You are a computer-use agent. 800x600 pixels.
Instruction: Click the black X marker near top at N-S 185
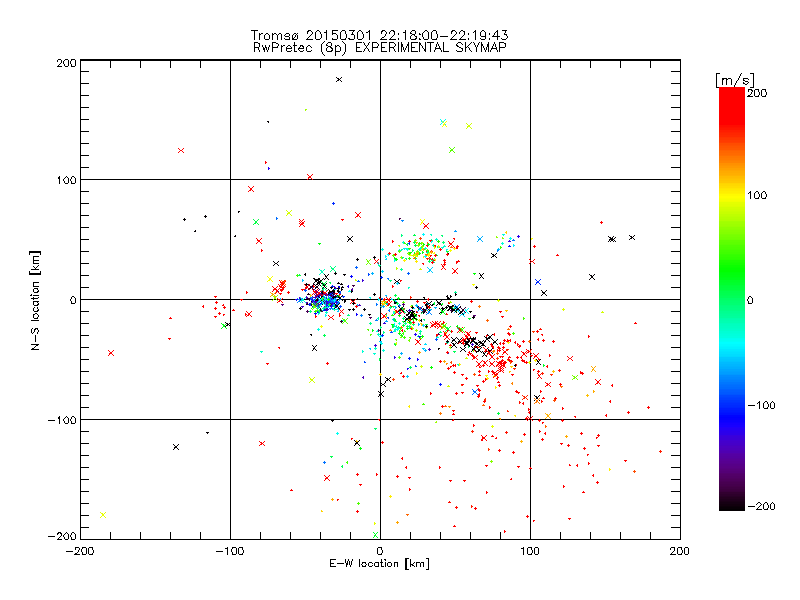pyautogui.click(x=339, y=80)
